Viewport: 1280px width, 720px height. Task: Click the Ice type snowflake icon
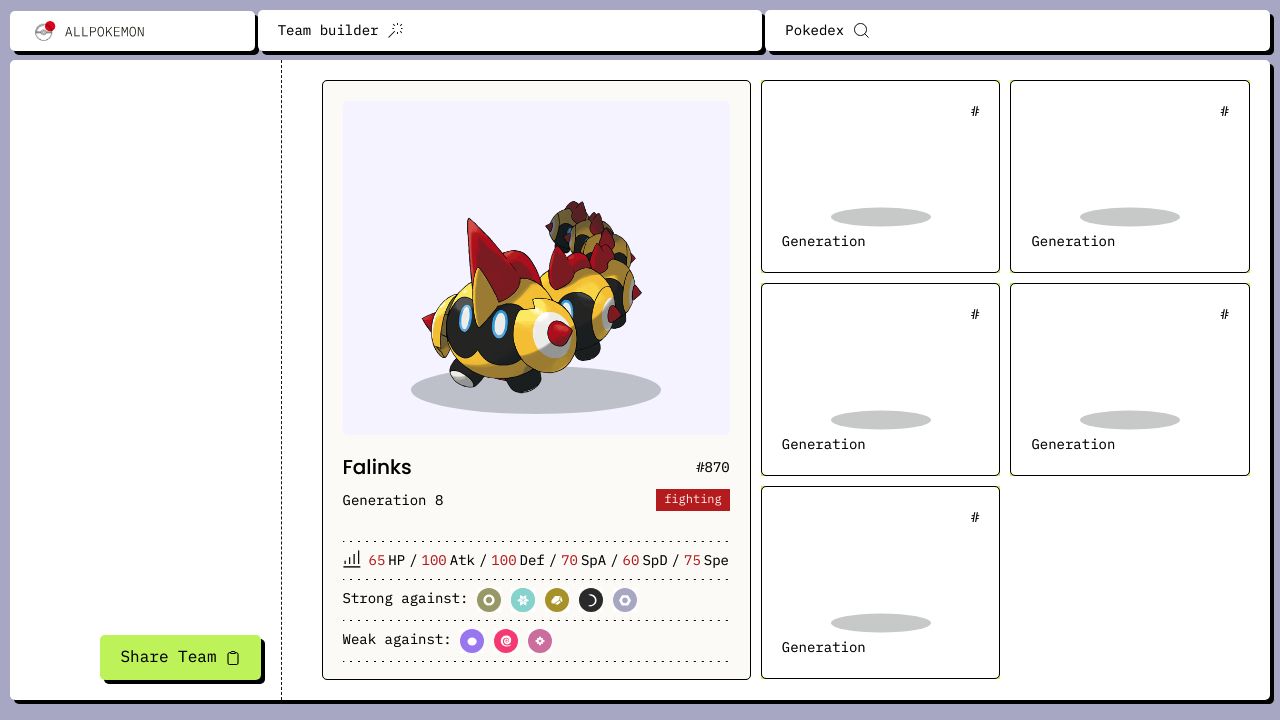[523, 600]
